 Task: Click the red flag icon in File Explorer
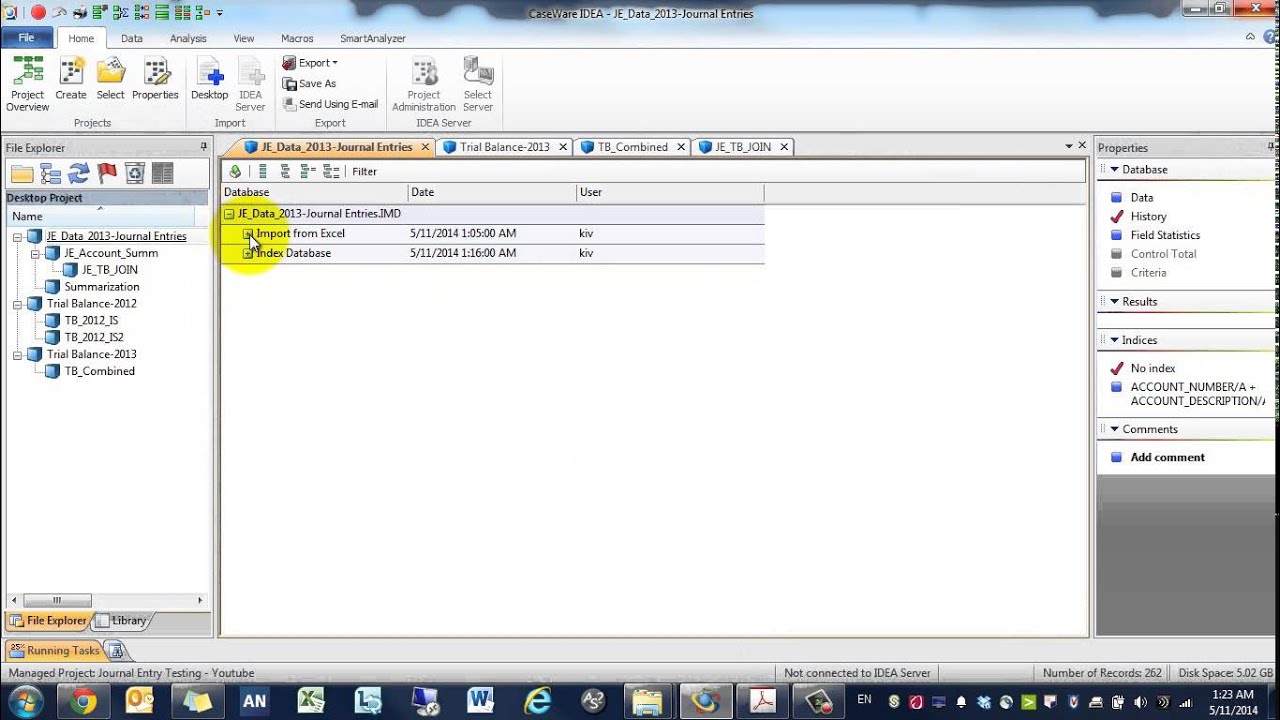pos(106,173)
